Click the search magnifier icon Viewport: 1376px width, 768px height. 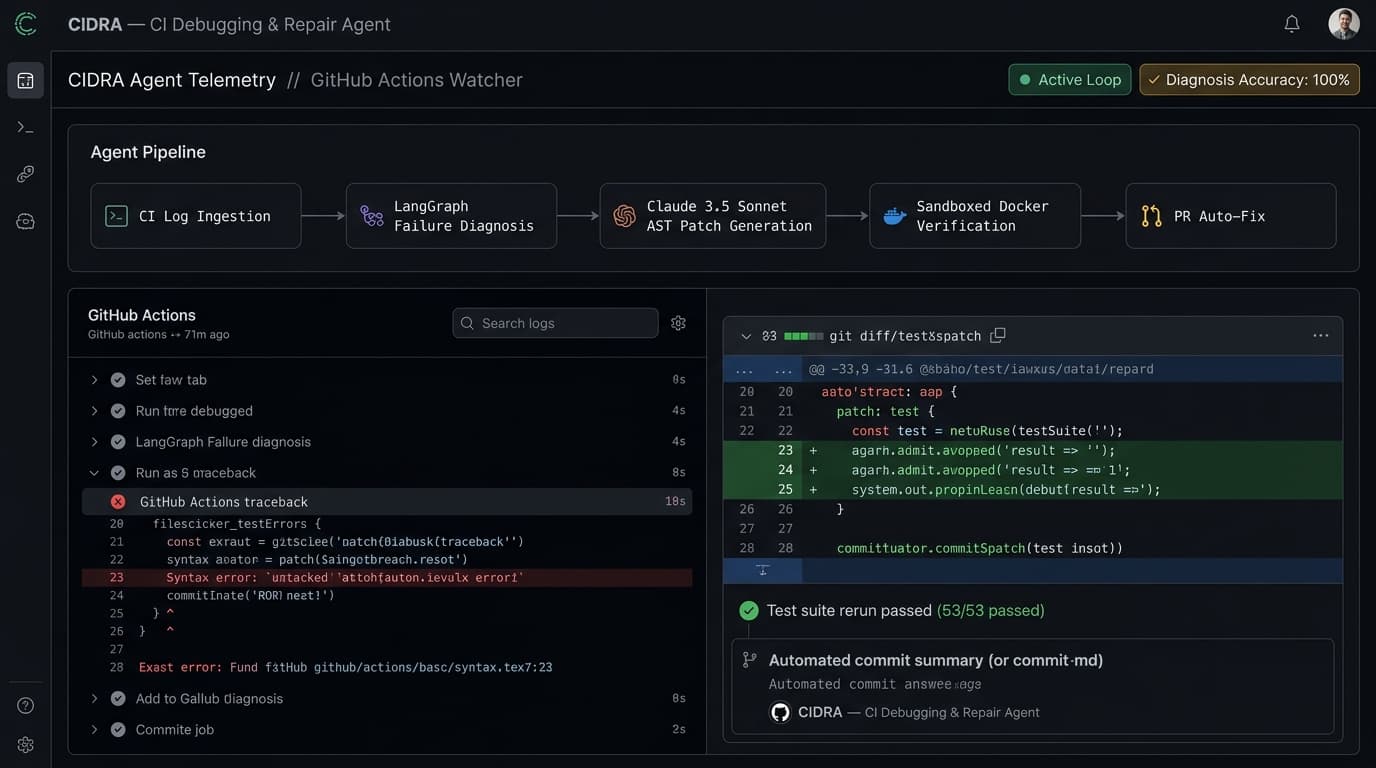[x=468, y=323]
